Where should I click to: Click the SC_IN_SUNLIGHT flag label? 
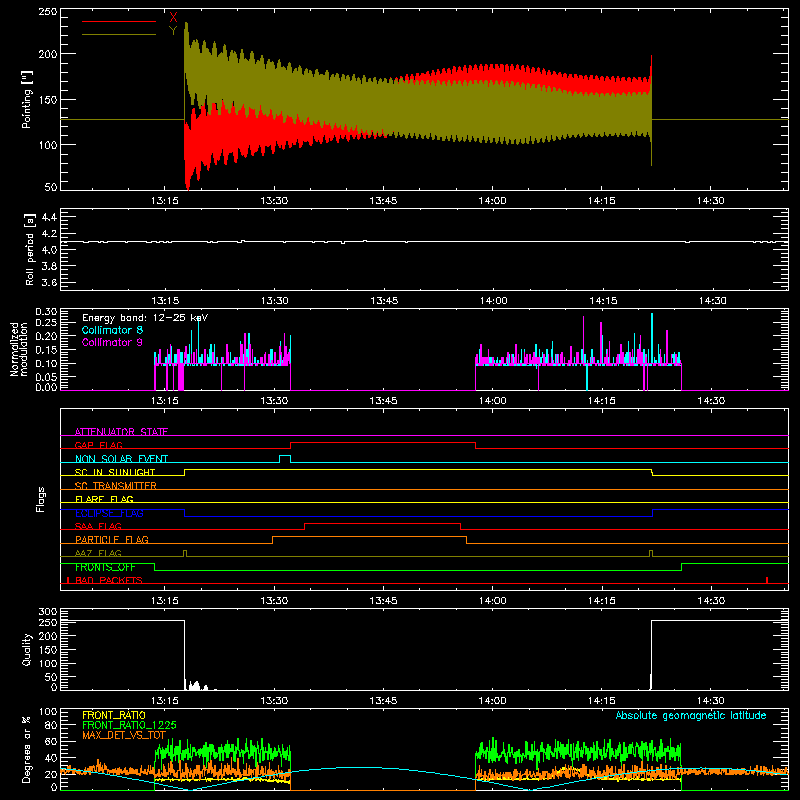(115, 472)
